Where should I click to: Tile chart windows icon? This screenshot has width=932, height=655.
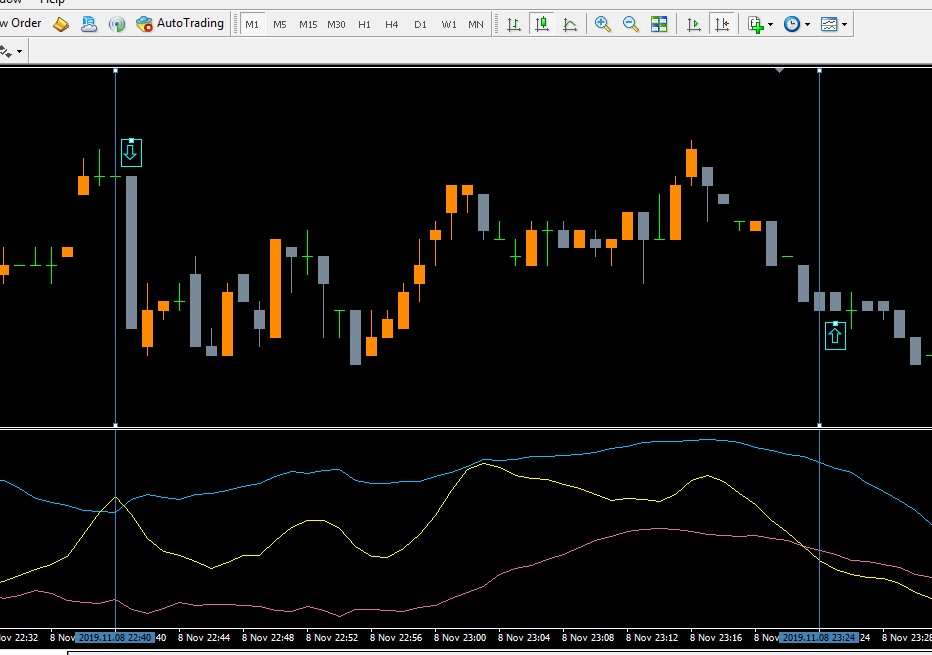[x=659, y=24]
